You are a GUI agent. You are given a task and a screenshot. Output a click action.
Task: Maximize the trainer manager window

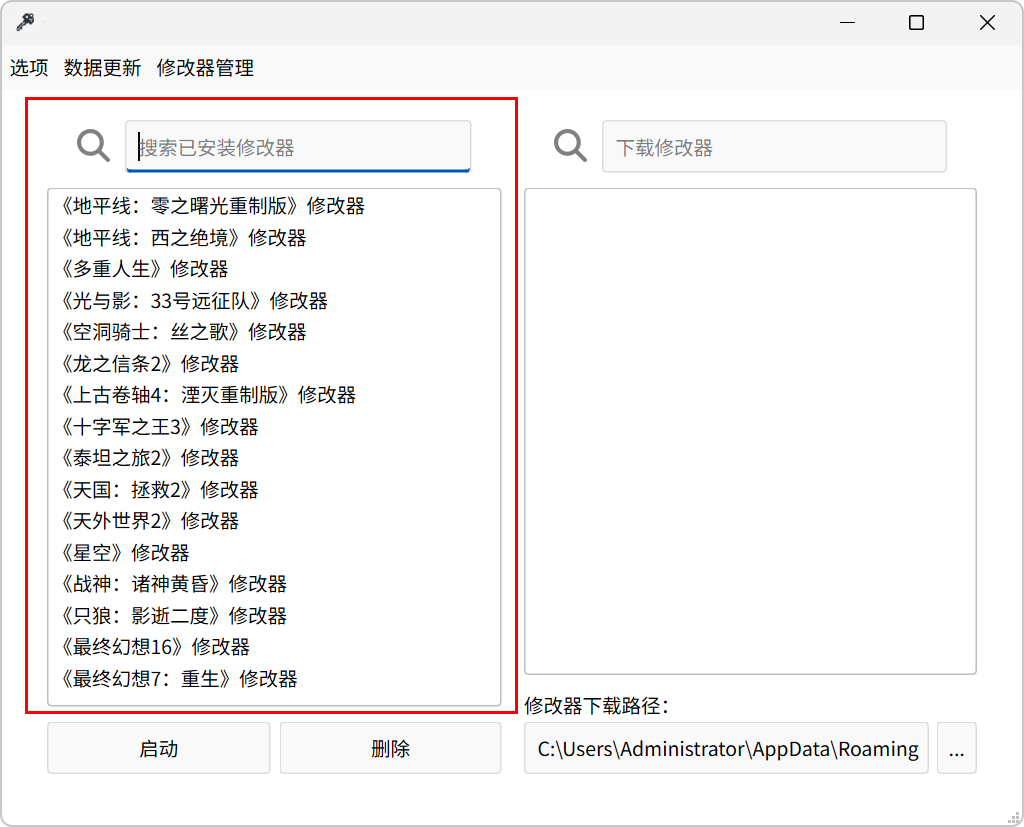(x=916, y=23)
